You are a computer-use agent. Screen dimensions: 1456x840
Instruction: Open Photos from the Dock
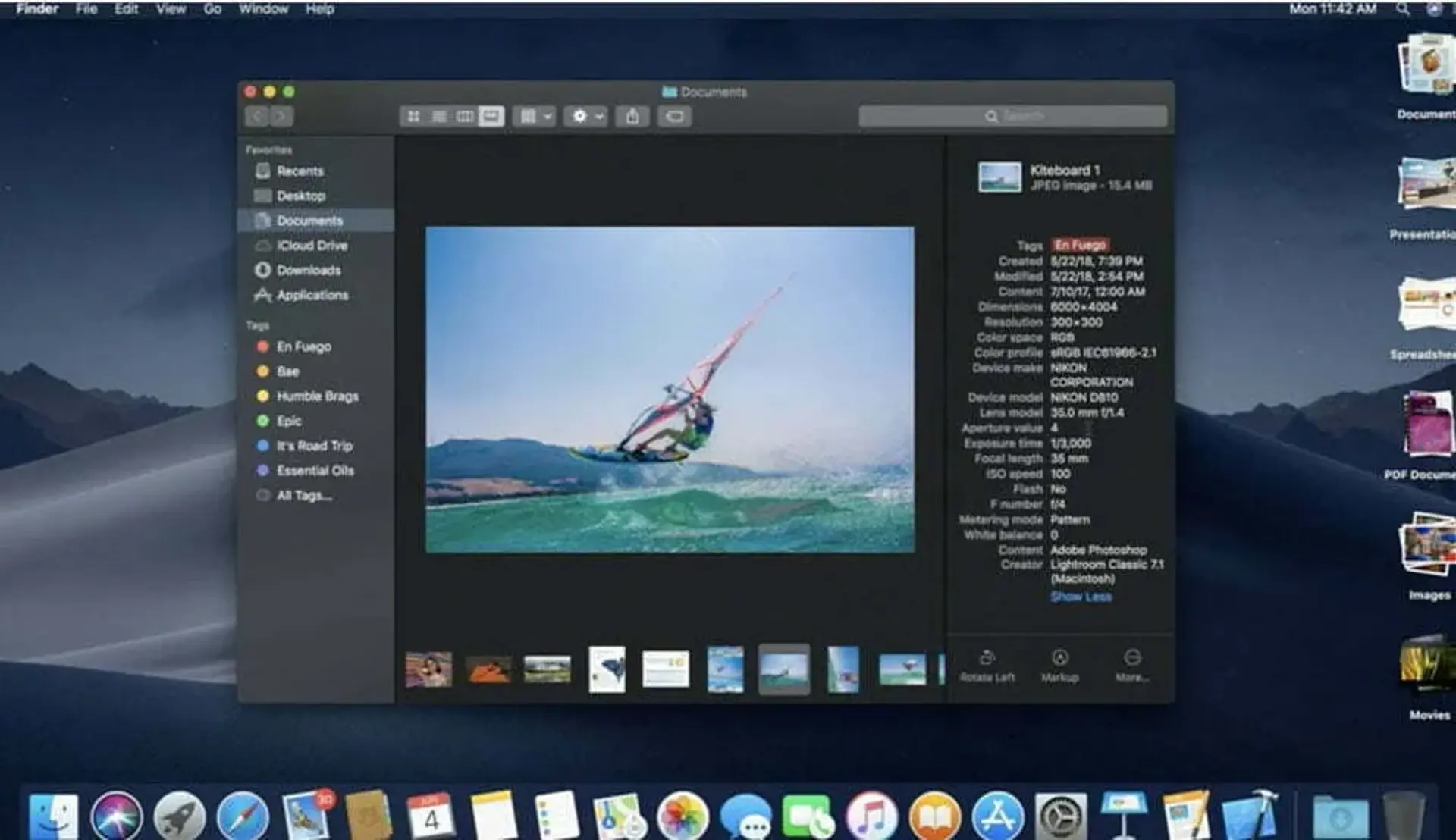(x=682, y=817)
